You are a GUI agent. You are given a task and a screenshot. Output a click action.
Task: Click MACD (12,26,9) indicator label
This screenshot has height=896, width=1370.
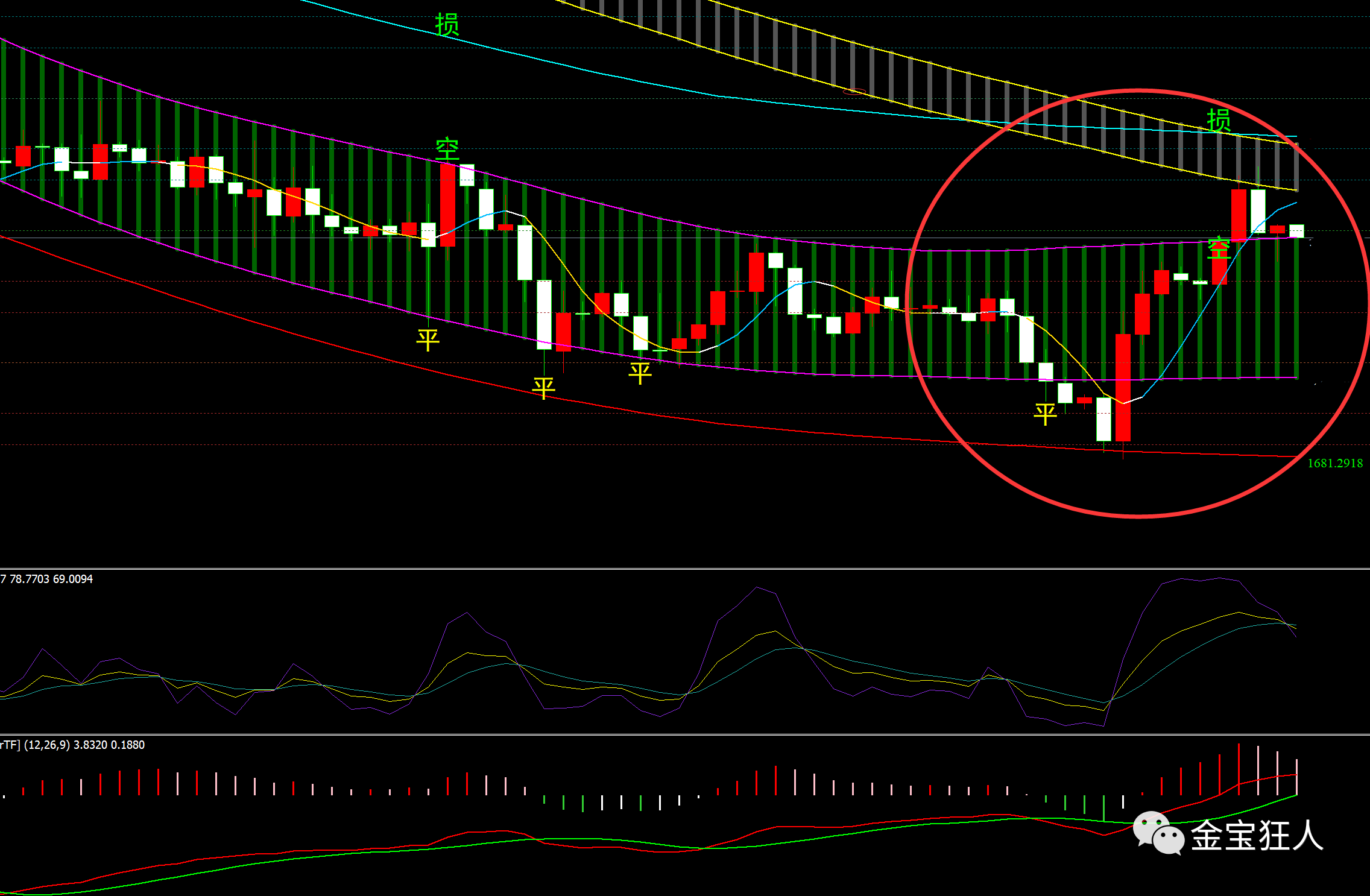click(73, 745)
